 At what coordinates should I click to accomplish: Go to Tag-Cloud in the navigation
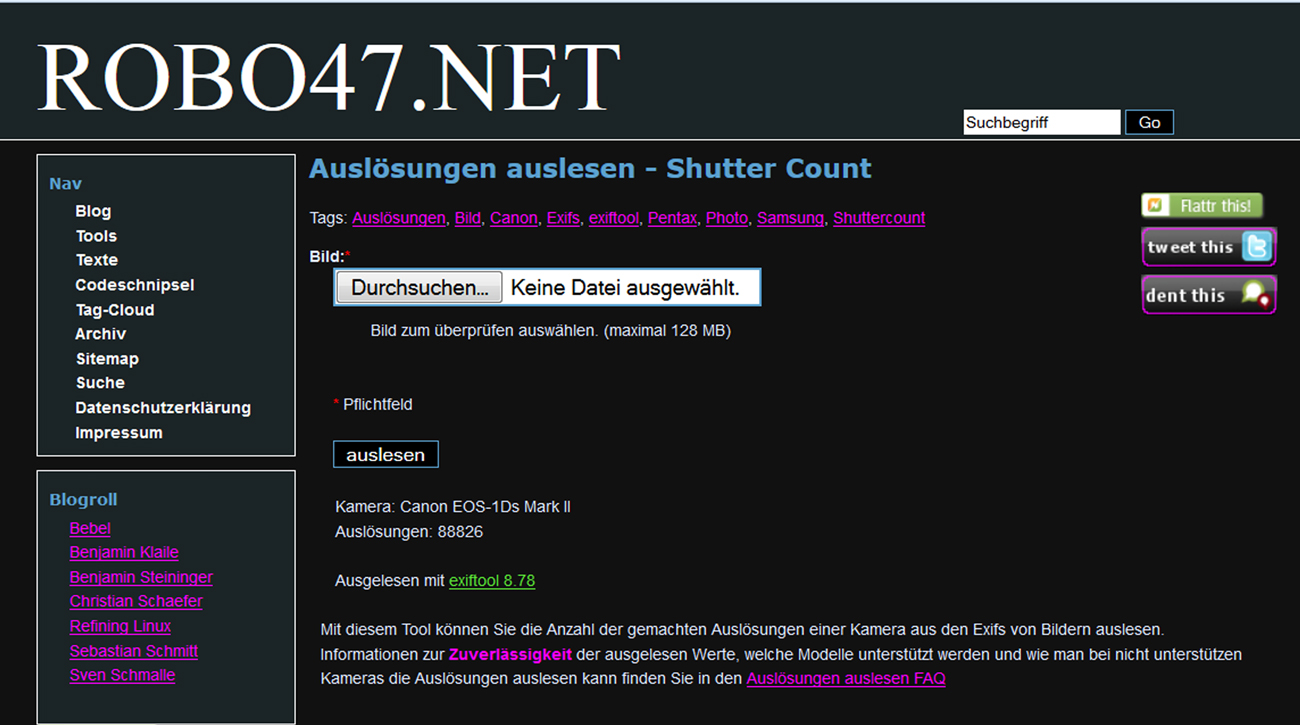tap(115, 310)
